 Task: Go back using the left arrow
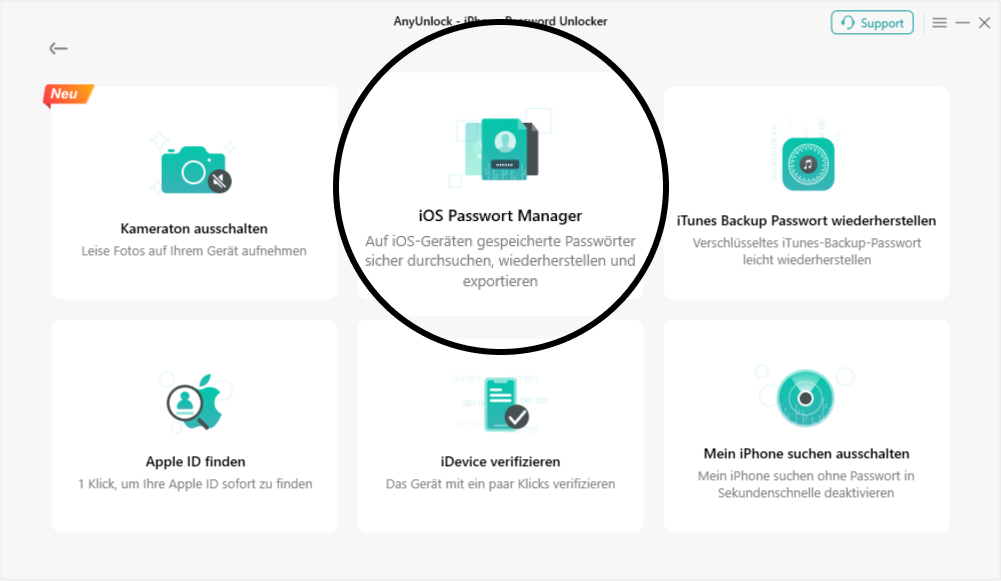[58, 49]
